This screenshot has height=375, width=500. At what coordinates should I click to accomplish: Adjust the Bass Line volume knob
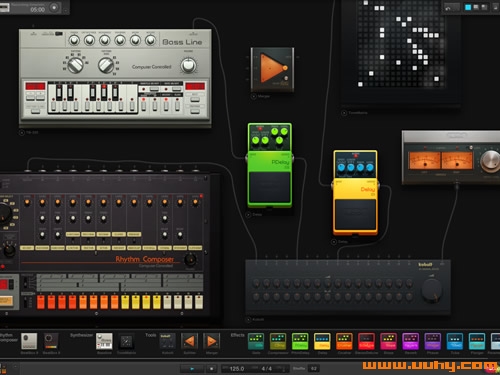tap(188, 65)
